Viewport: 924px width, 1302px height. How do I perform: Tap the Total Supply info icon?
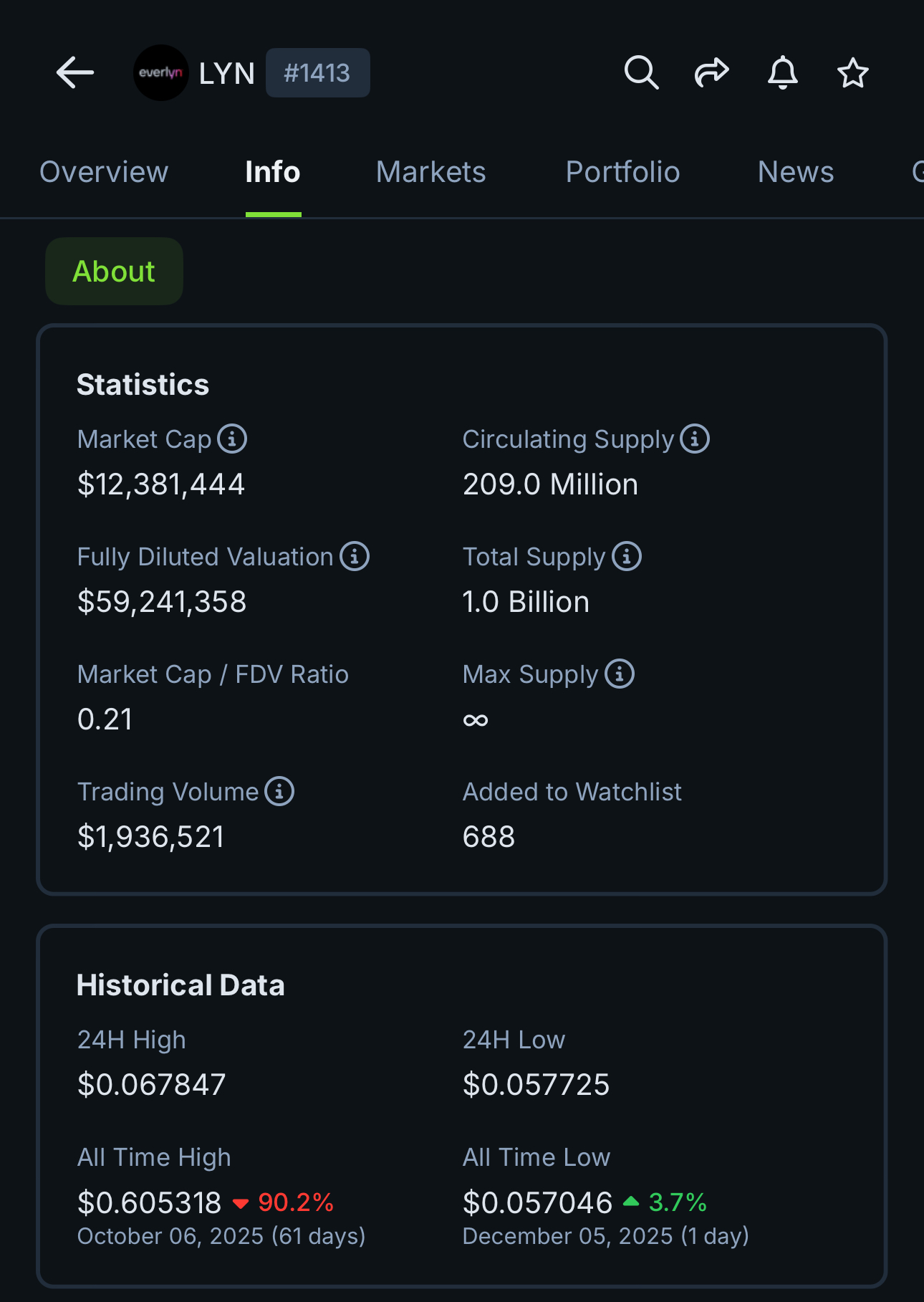click(627, 557)
